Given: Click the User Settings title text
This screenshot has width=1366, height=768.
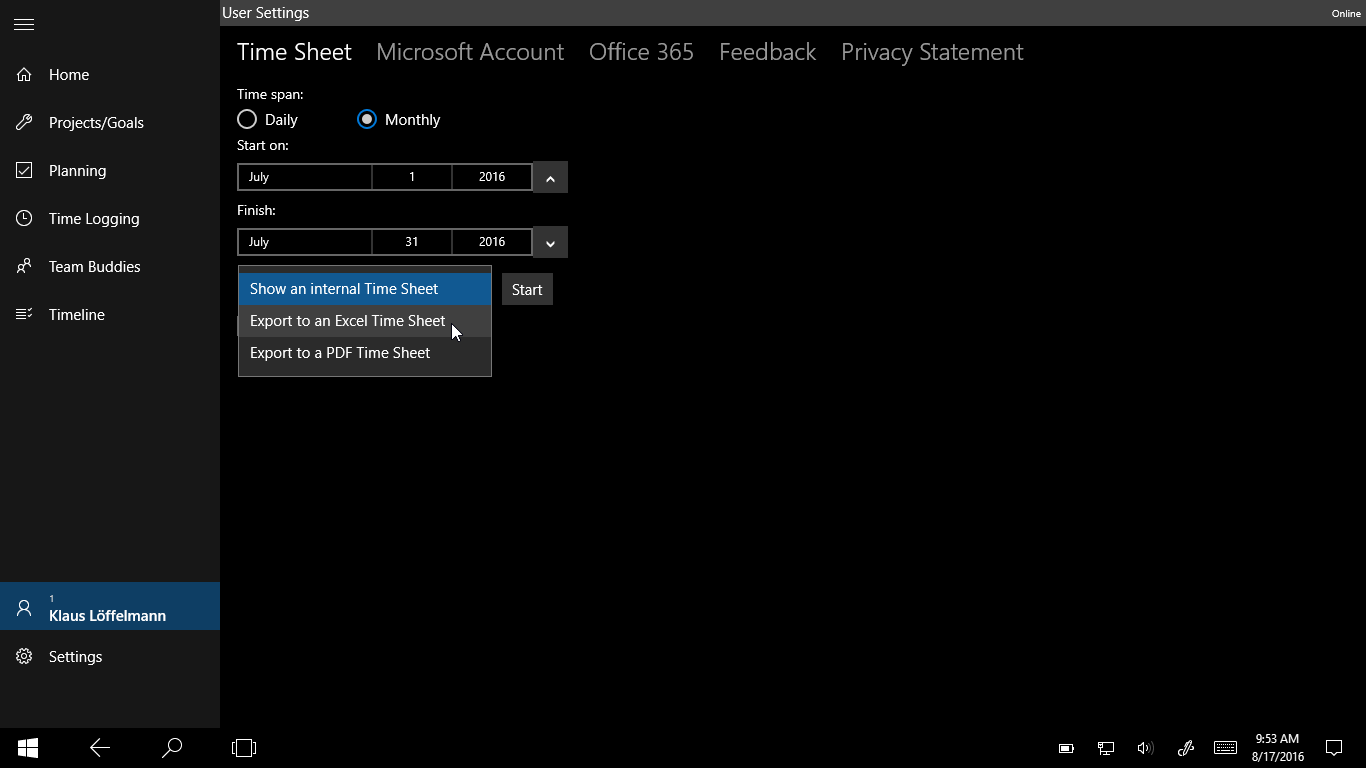Looking at the screenshot, I should pos(266,13).
